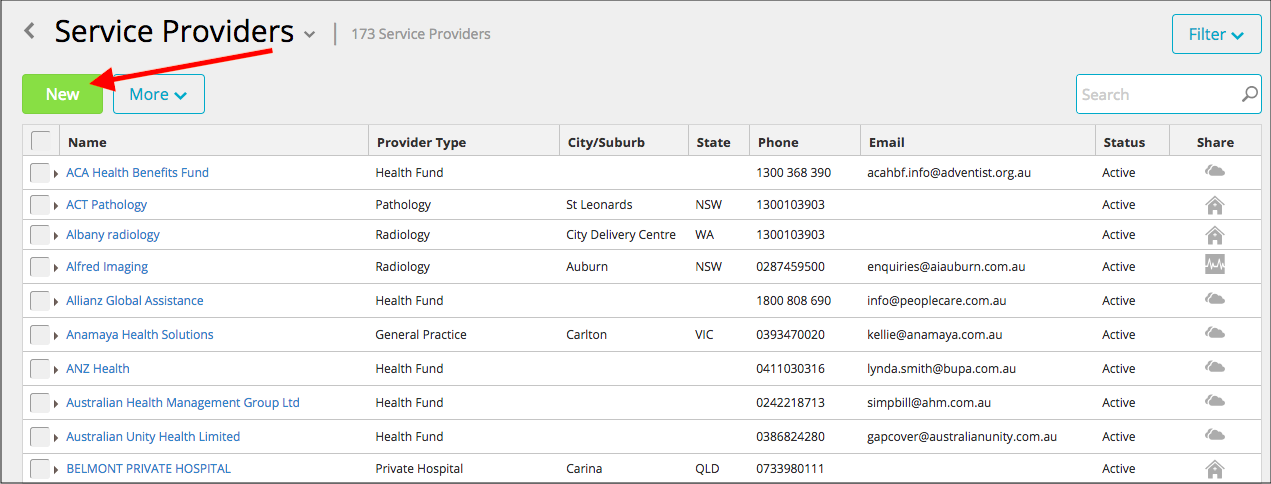Click the 173 Service Providers count text
This screenshot has height=484, width=1271.
421,34
